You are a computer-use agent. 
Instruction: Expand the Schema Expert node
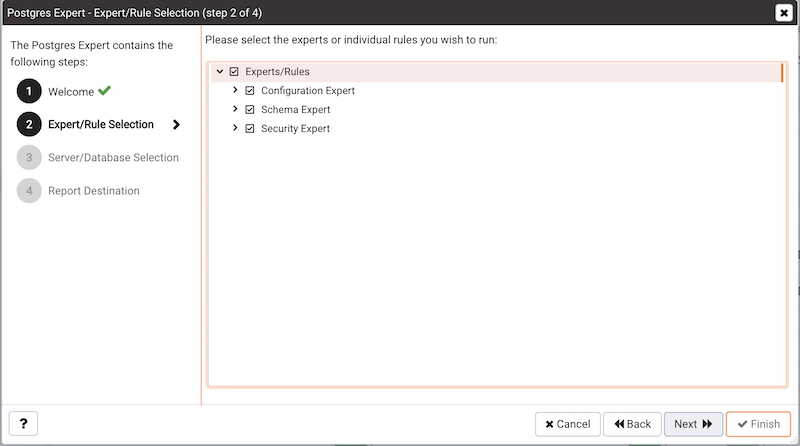pyautogui.click(x=235, y=109)
